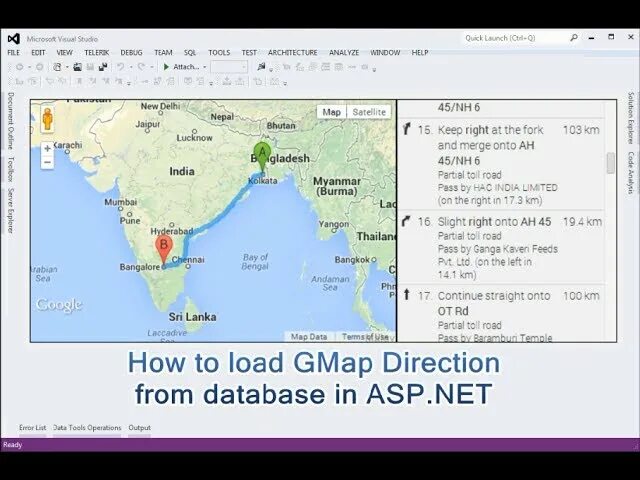This screenshot has height=480, width=640.
Task: Click the Save toolbar icon
Action: click(x=90, y=67)
